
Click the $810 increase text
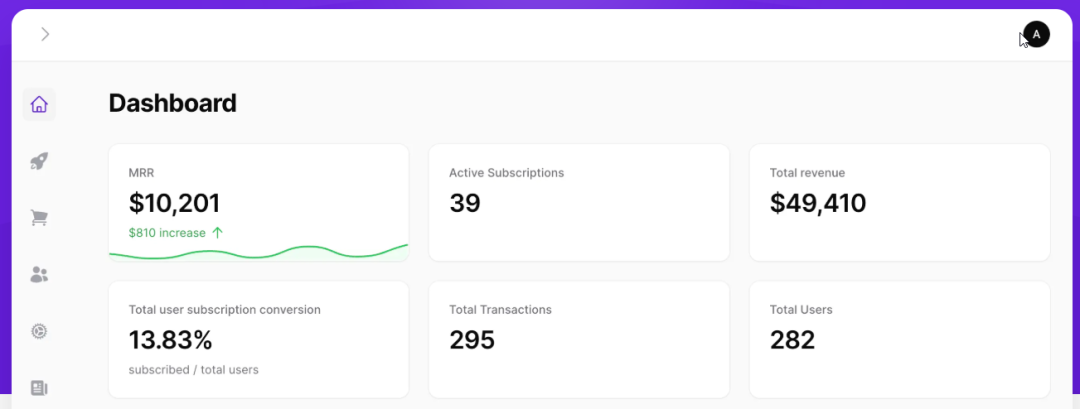167,233
